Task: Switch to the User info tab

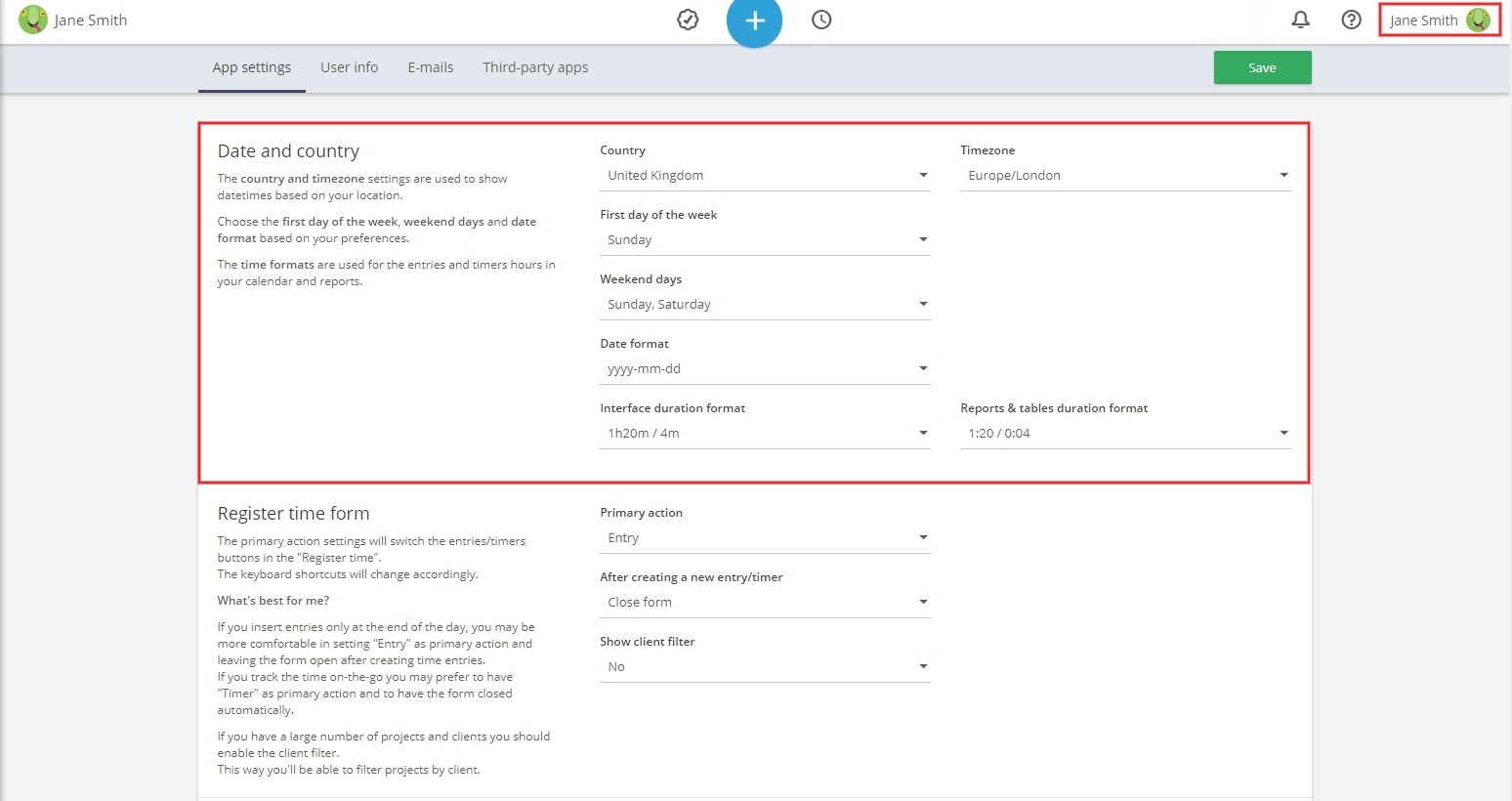Action: pyautogui.click(x=349, y=67)
